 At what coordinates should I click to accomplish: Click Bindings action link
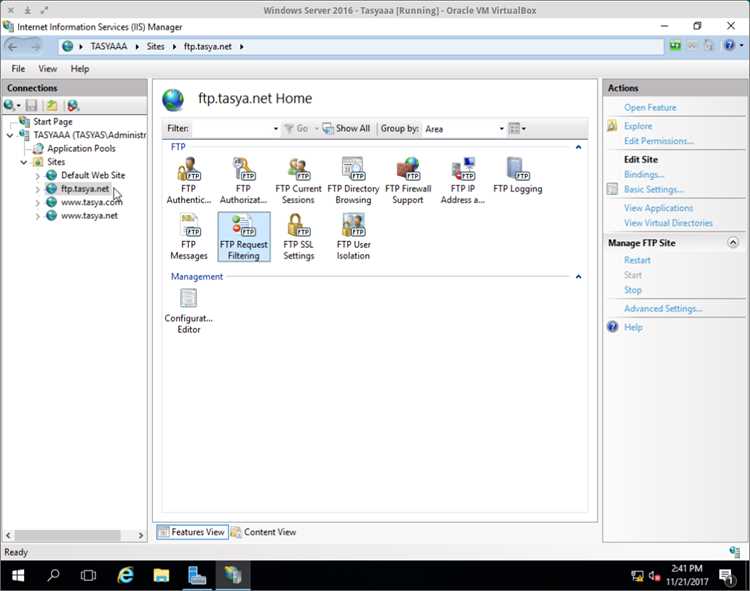[644, 175]
